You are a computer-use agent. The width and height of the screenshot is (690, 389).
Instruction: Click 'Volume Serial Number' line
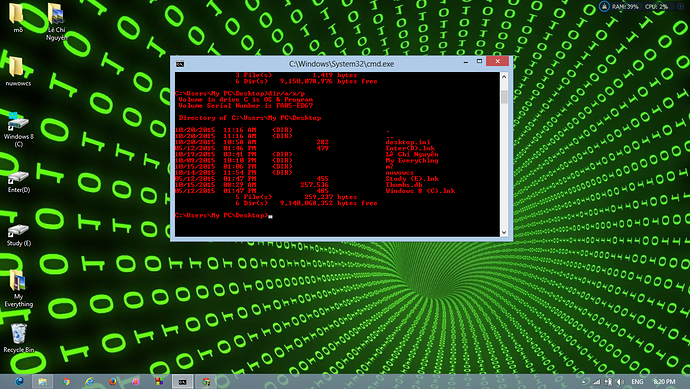(246, 106)
